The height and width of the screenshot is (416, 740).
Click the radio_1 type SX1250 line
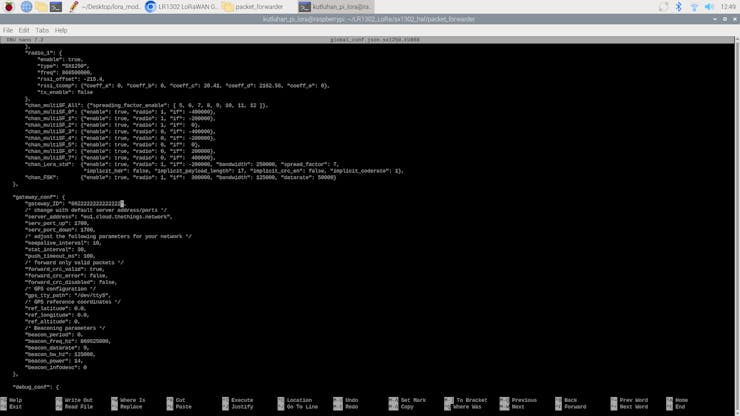pyautogui.click(x=63, y=66)
